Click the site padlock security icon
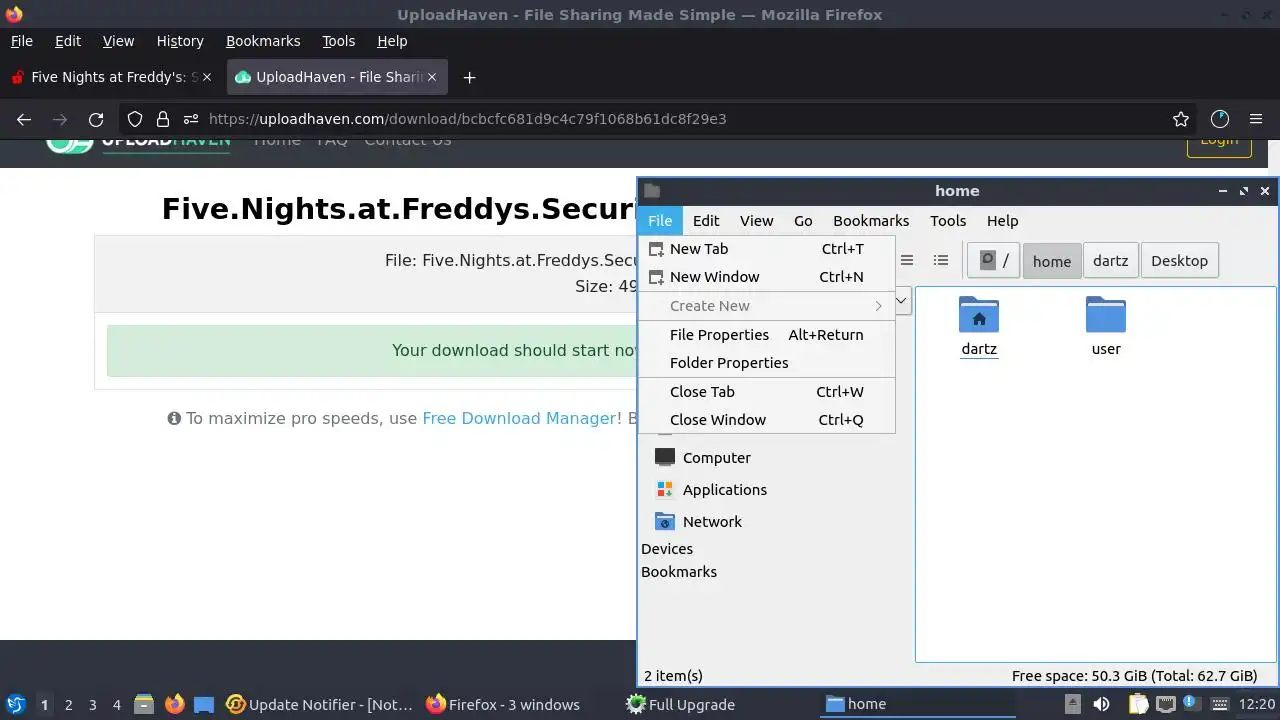This screenshot has height=720, width=1280. tap(162, 119)
